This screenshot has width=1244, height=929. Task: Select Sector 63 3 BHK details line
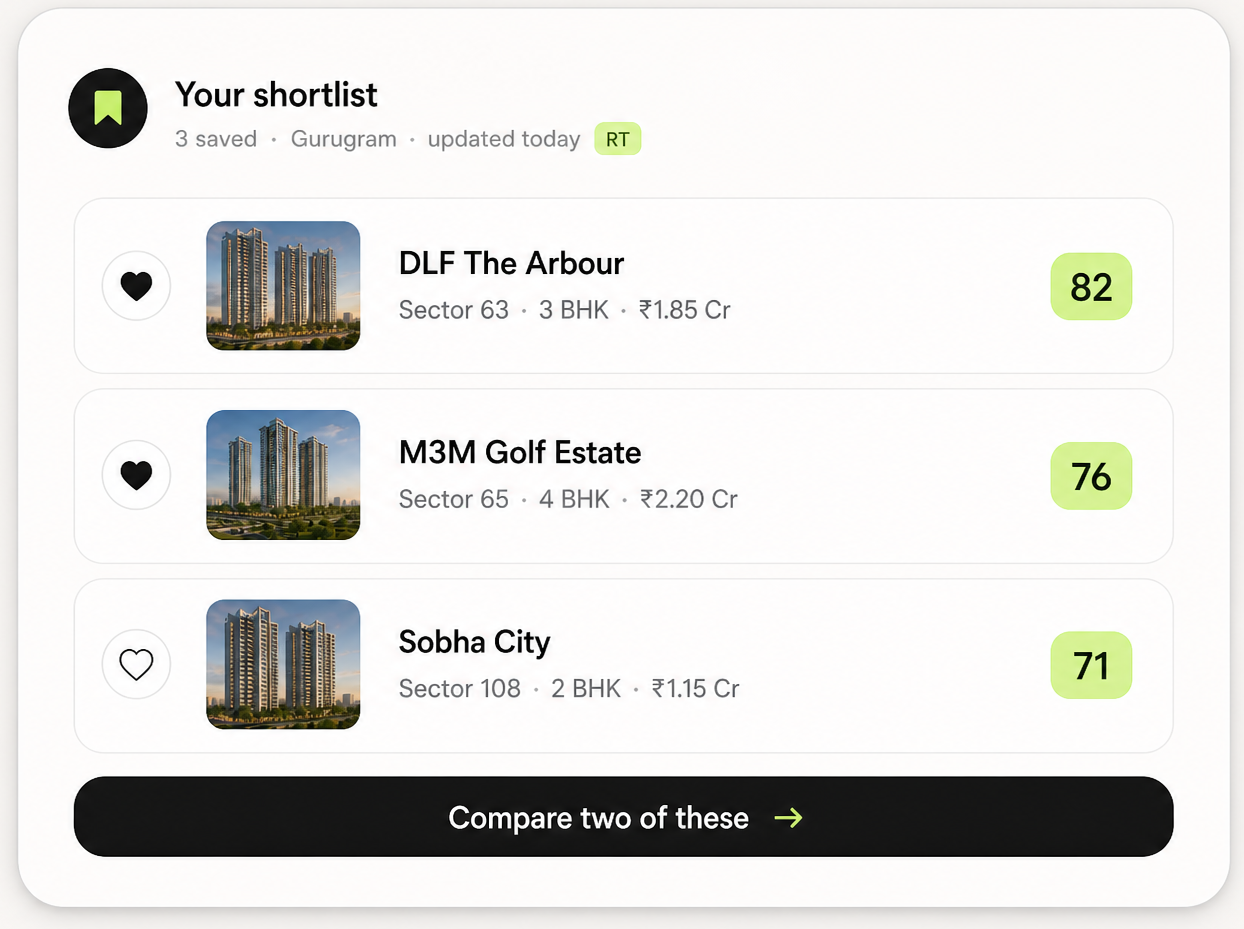[564, 310]
